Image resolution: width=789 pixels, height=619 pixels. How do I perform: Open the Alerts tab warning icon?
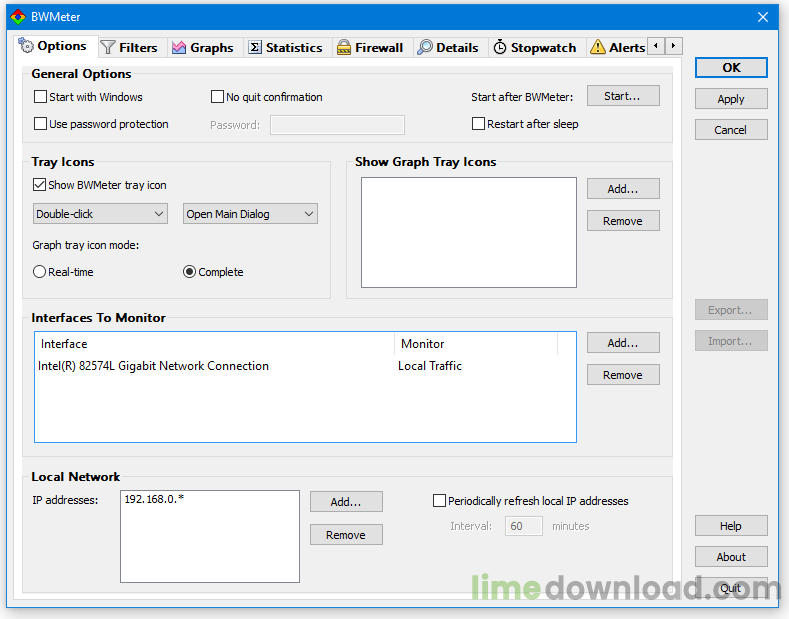click(x=598, y=47)
